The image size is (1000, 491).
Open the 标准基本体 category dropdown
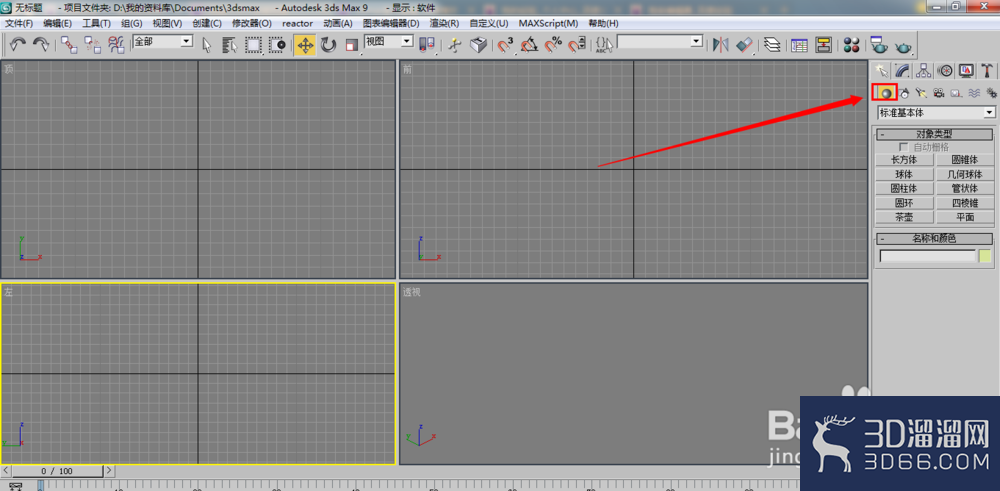tap(936, 113)
